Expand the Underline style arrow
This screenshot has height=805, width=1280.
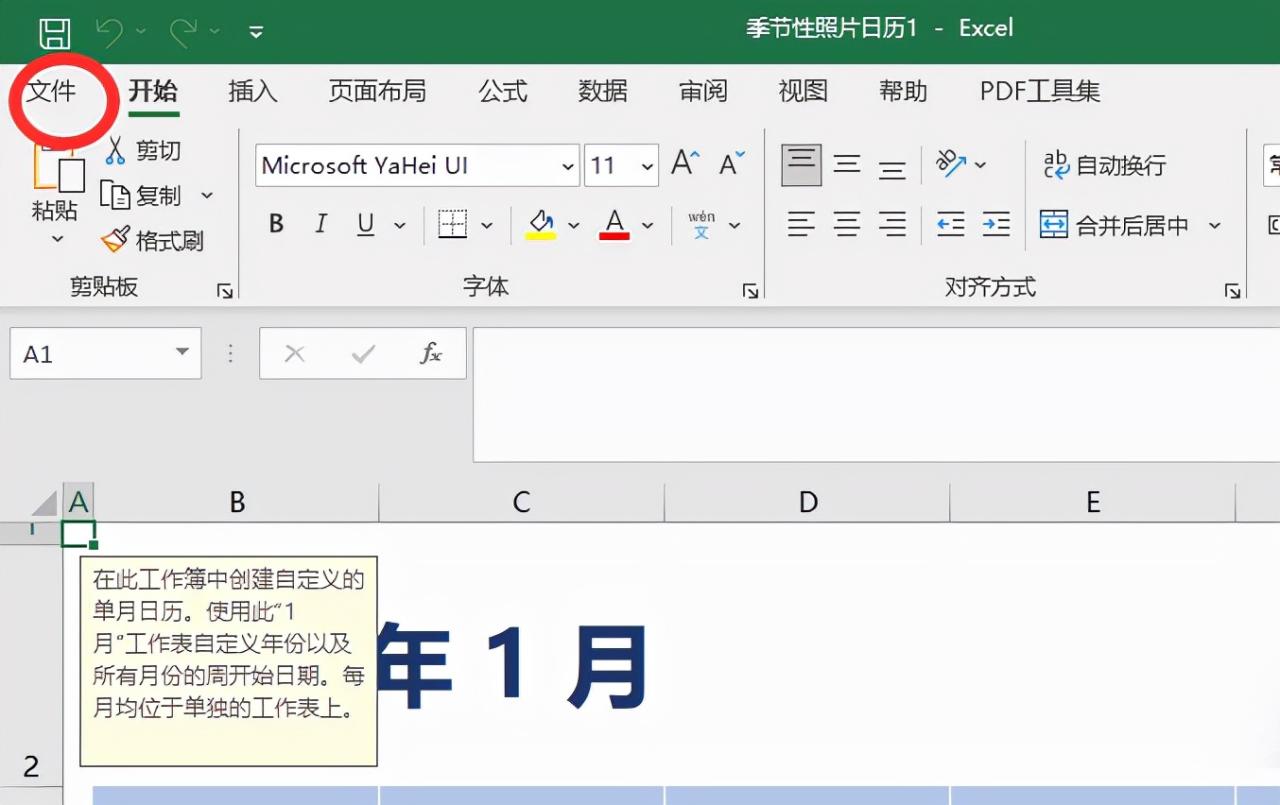click(x=400, y=226)
